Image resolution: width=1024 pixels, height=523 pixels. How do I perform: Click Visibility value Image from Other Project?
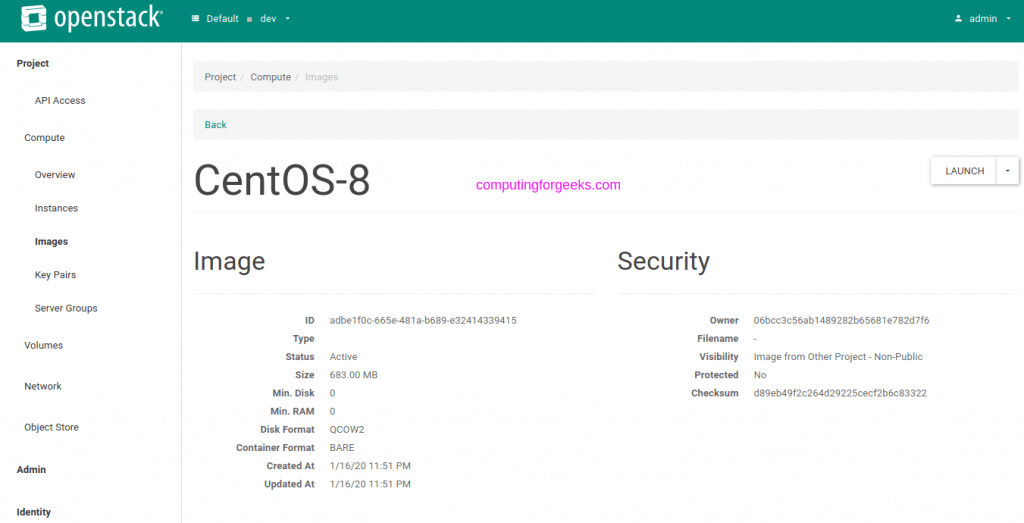coord(838,357)
